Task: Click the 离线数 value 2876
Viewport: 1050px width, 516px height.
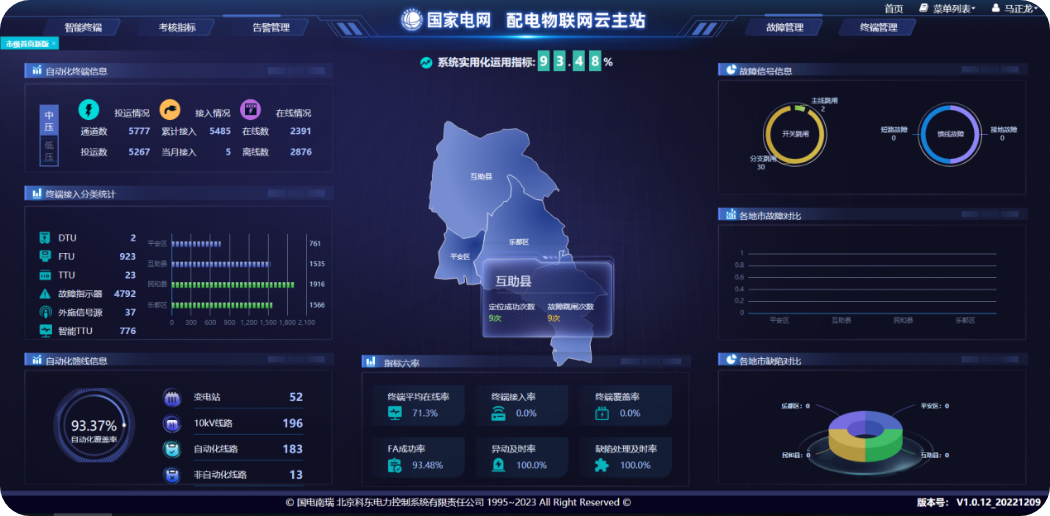Action: click(301, 152)
